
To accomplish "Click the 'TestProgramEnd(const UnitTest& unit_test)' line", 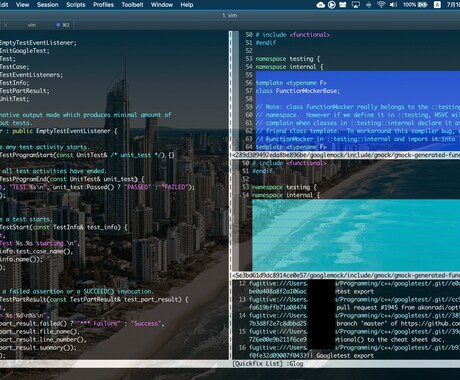I will point(72,179).
